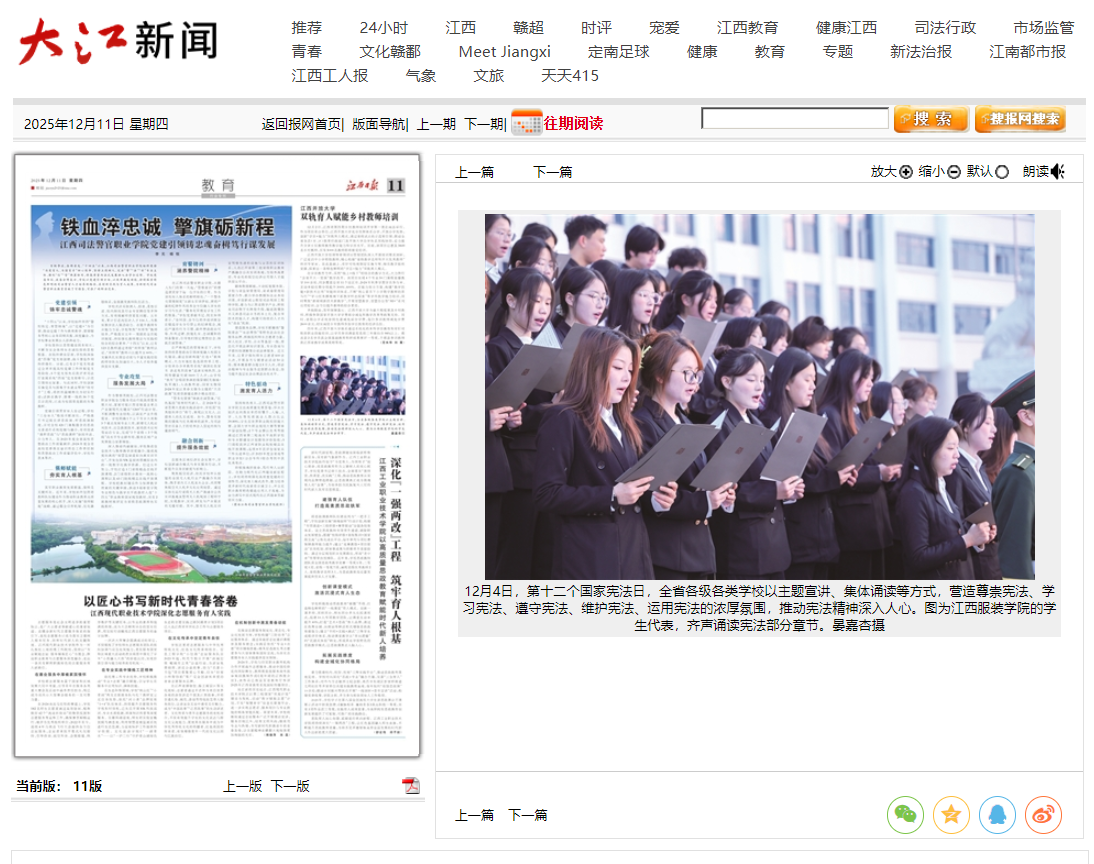This screenshot has height=864, width=1094.
Task: Click the star favorites share icon
Action: pyautogui.click(x=951, y=815)
